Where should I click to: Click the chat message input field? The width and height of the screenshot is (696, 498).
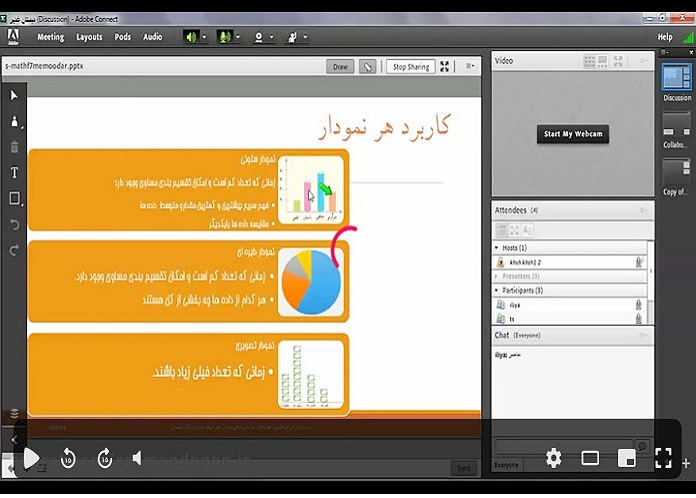(565, 446)
